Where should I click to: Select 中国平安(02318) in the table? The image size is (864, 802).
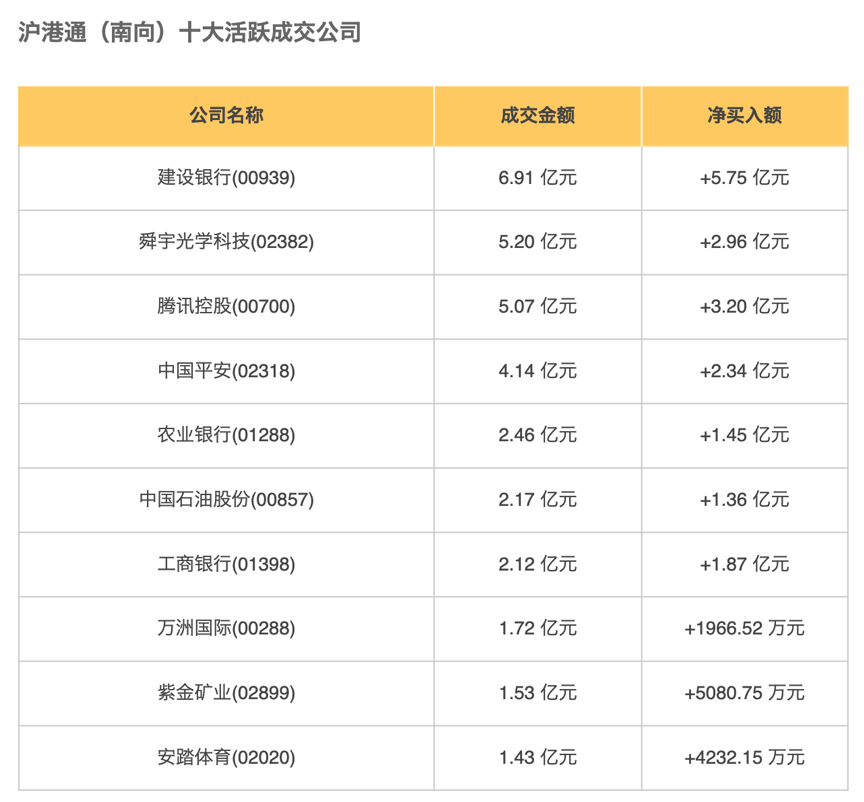(226, 371)
